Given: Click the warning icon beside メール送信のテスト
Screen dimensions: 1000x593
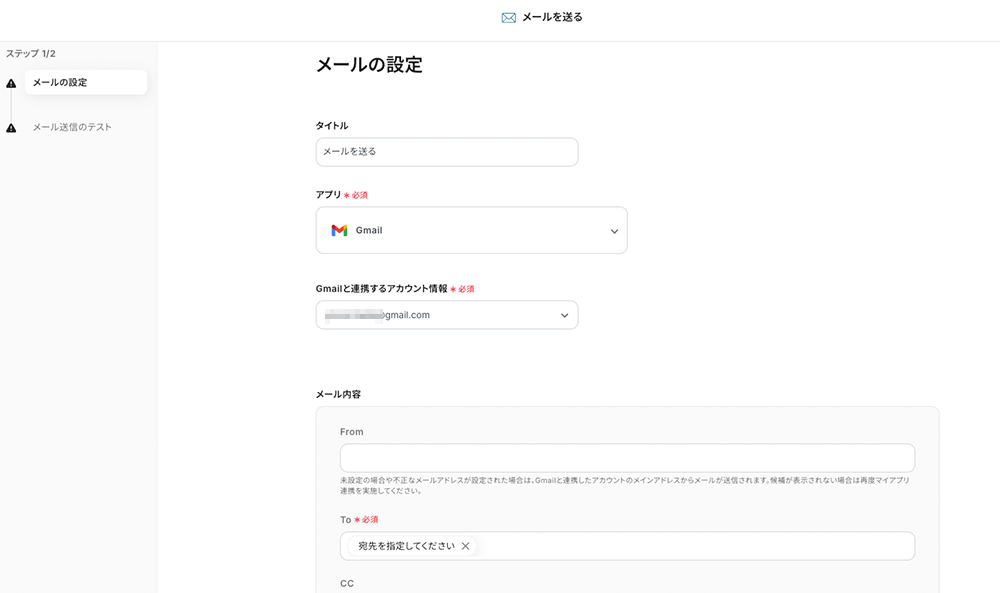Looking at the screenshot, I should 11,128.
